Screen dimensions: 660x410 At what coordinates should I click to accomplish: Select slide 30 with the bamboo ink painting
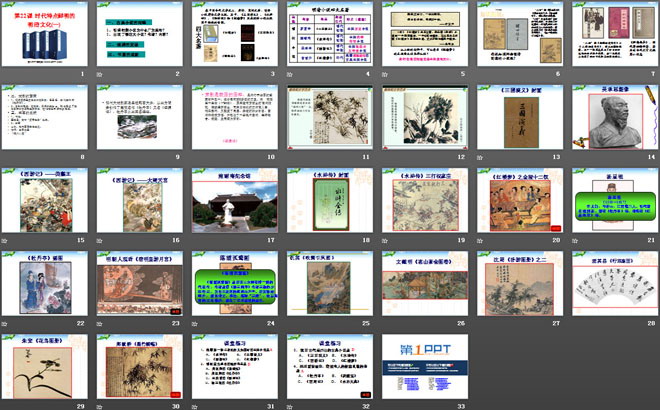coord(140,366)
